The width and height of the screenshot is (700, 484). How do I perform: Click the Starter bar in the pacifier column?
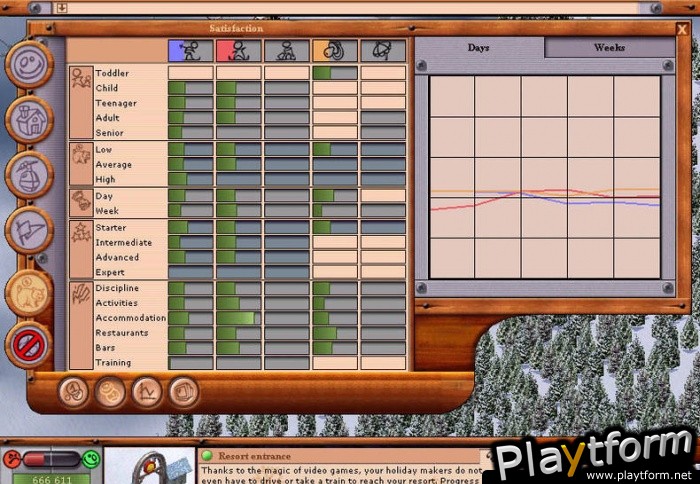pos(335,227)
